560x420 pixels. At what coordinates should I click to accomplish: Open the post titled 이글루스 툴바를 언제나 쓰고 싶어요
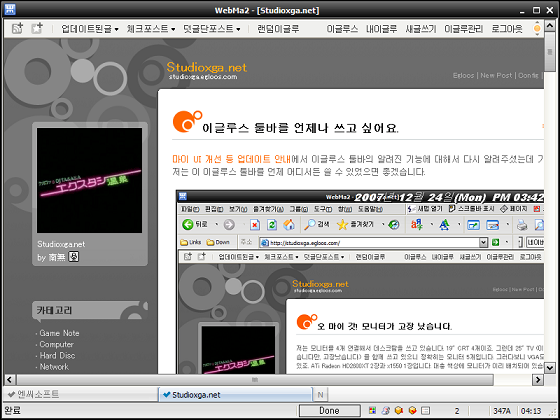300,128
